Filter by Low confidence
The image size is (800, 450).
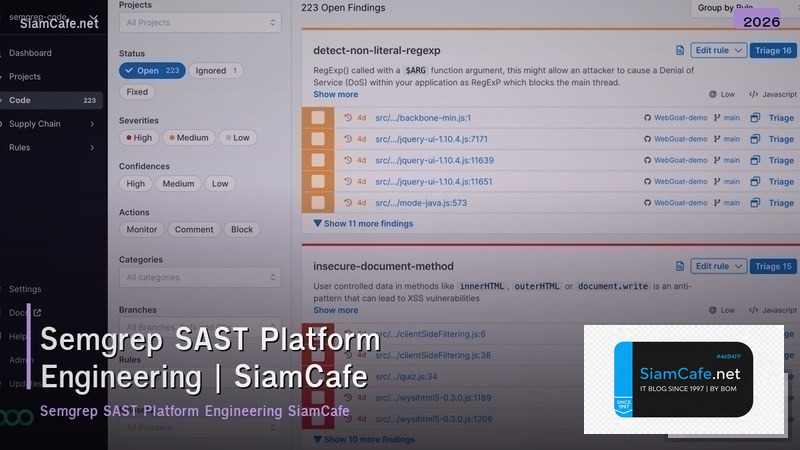pos(220,184)
